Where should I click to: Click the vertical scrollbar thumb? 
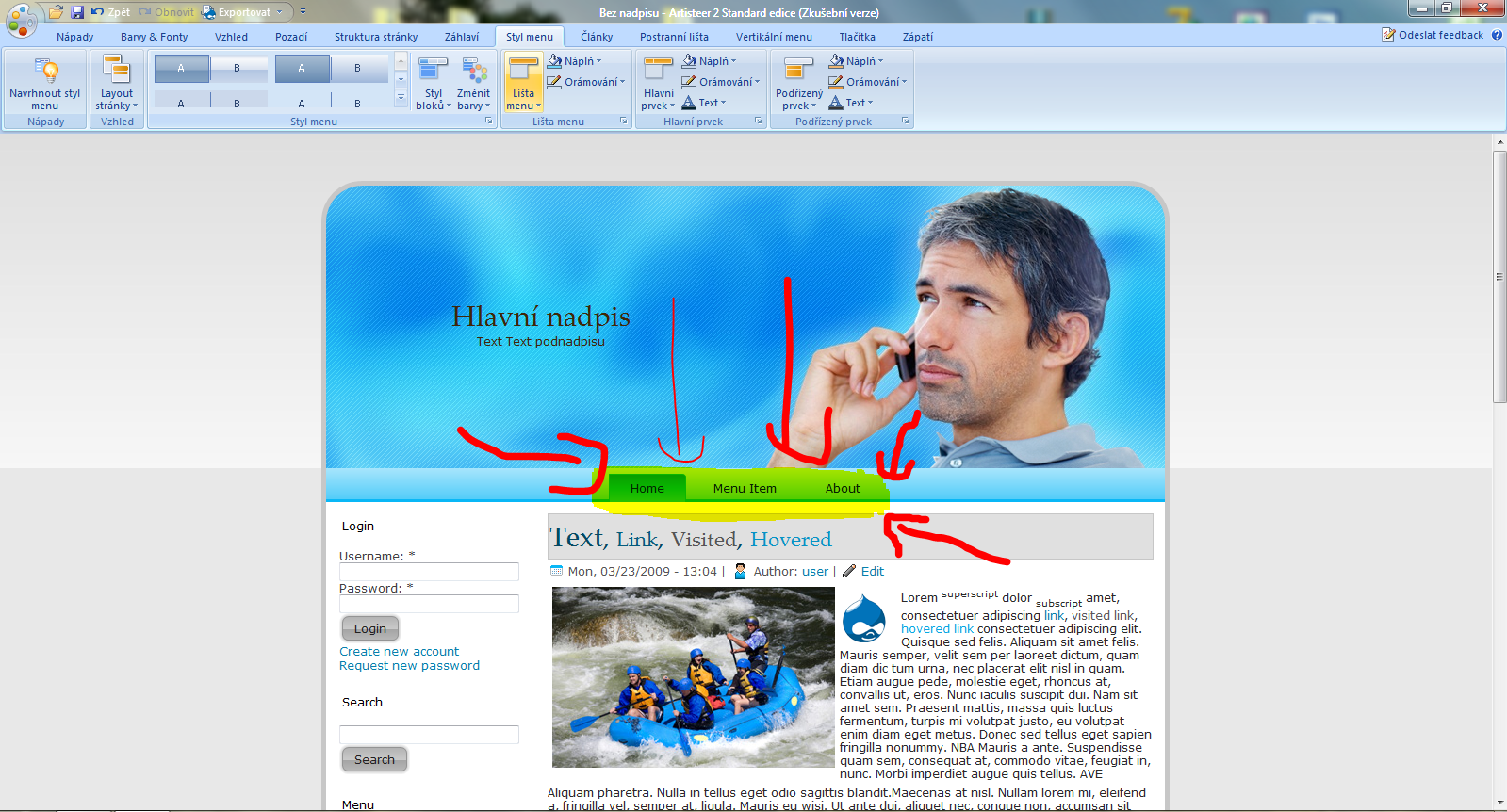(x=1499, y=276)
